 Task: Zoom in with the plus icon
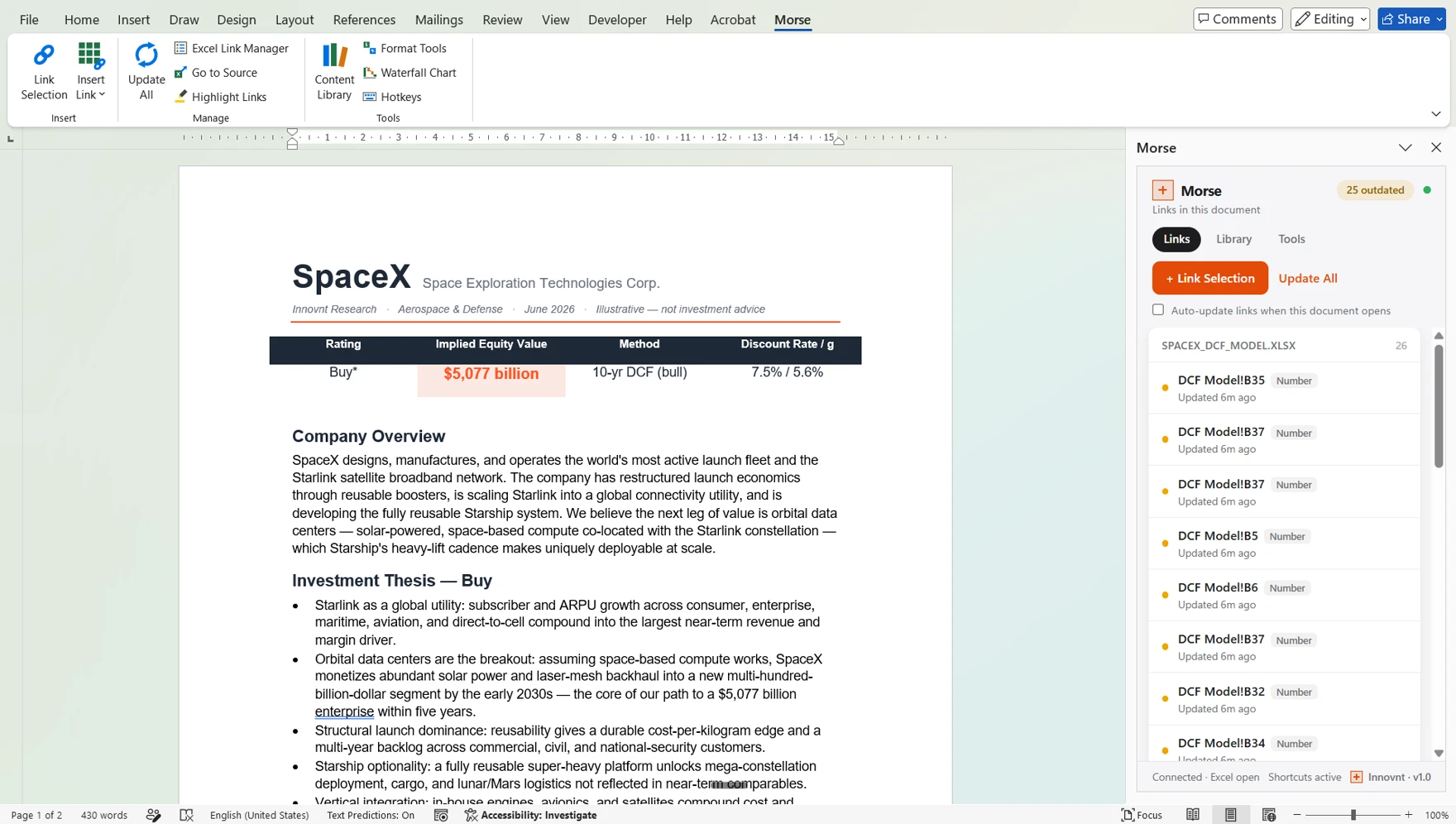pos(1409,815)
